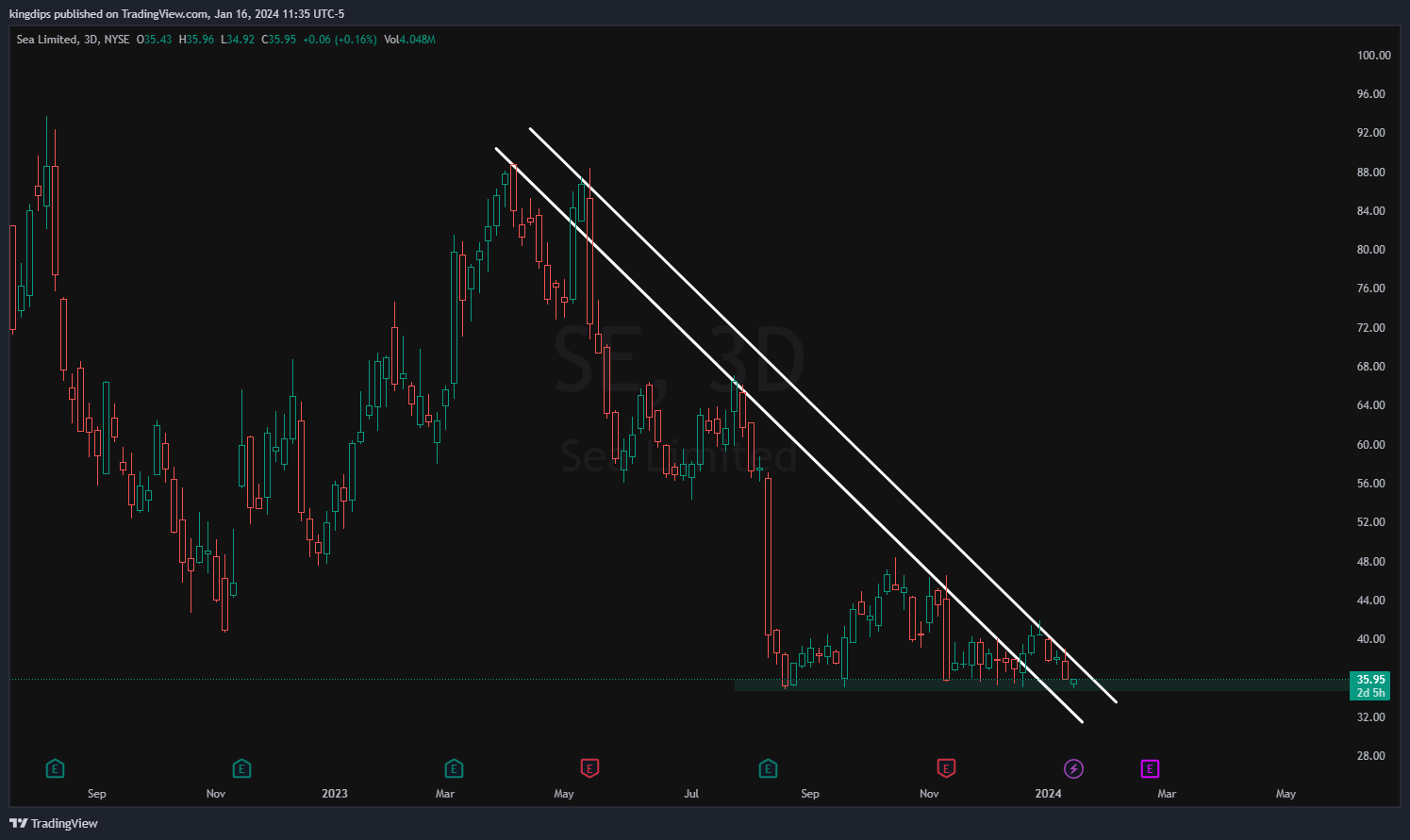Click green earnings marker just right of 2023
Viewport: 1410px width, 840px height.
(x=454, y=769)
